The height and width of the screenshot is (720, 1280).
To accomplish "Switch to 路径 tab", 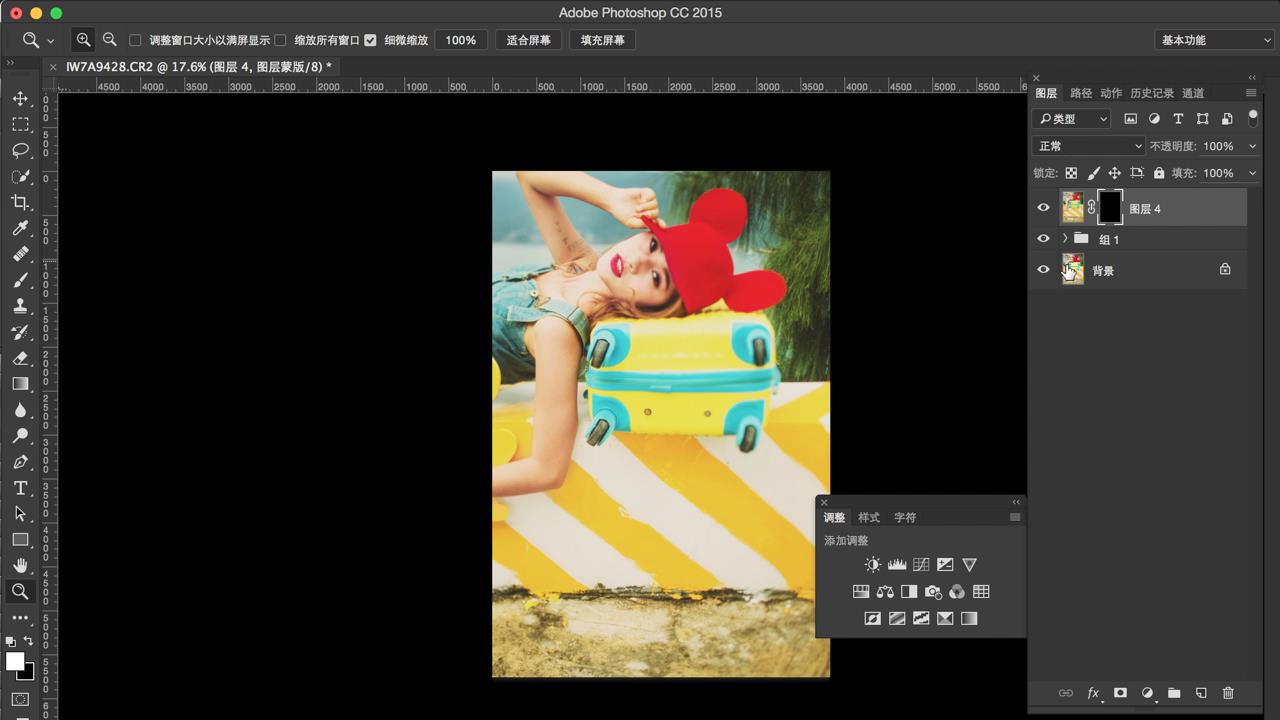I will [1081, 93].
